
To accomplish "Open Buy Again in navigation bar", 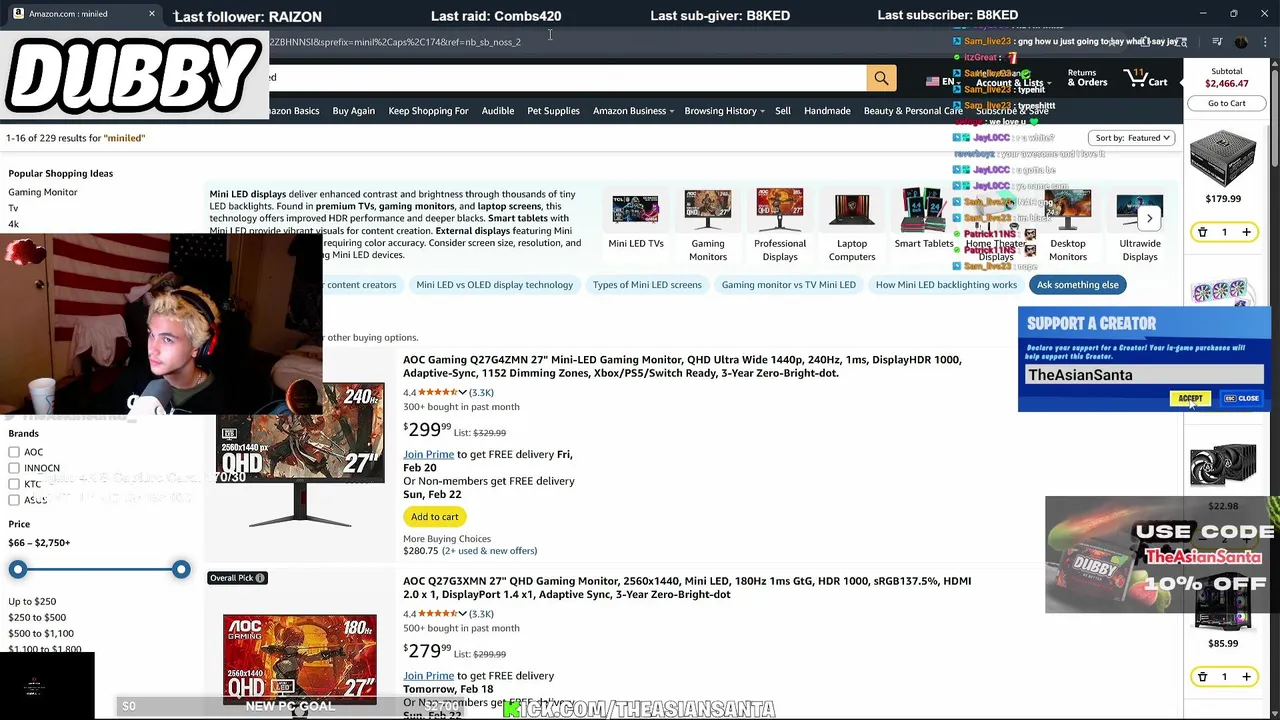I will [353, 111].
